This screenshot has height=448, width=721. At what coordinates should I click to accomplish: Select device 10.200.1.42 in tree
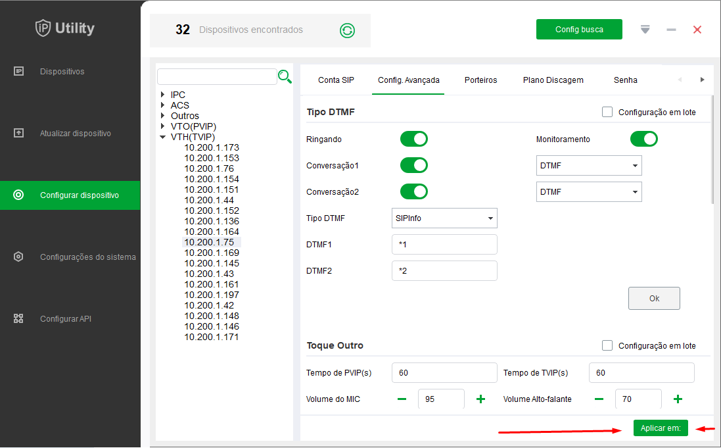tap(209, 305)
